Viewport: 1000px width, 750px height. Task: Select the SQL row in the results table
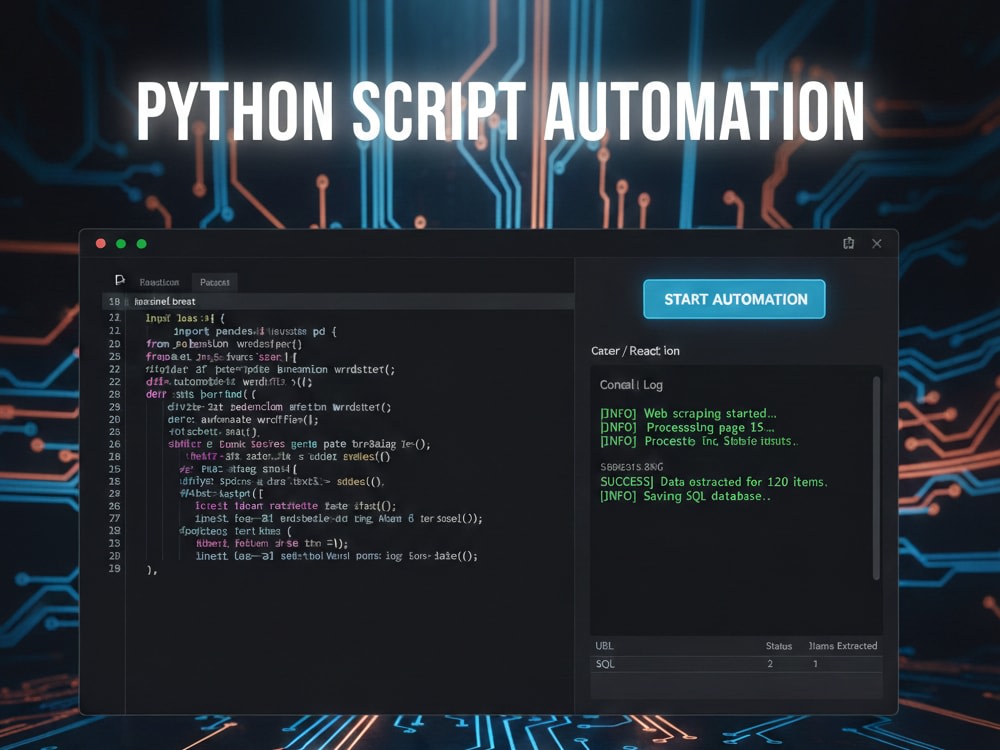click(737, 664)
